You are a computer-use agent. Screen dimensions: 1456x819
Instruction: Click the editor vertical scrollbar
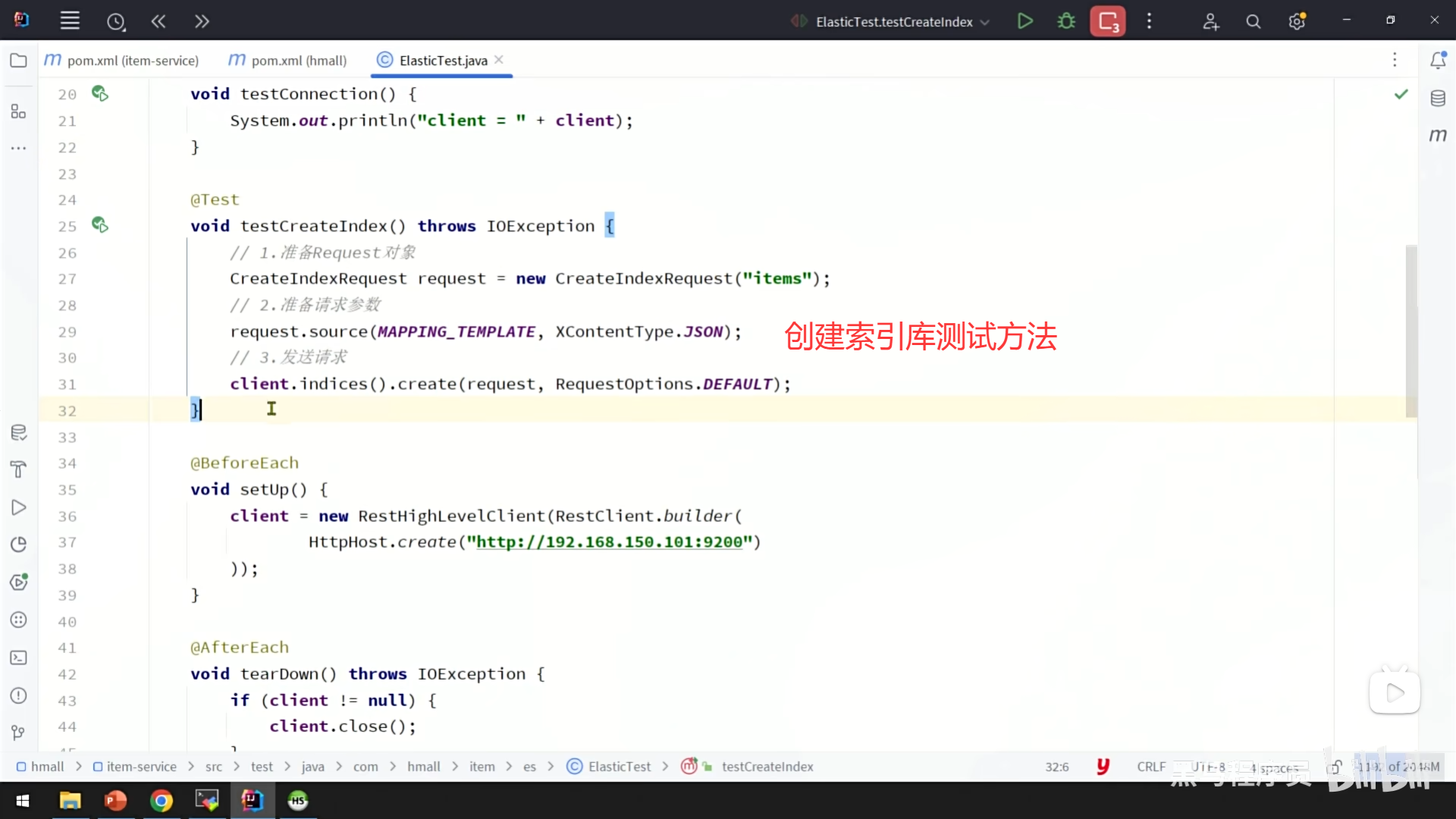(x=1411, y=331)
